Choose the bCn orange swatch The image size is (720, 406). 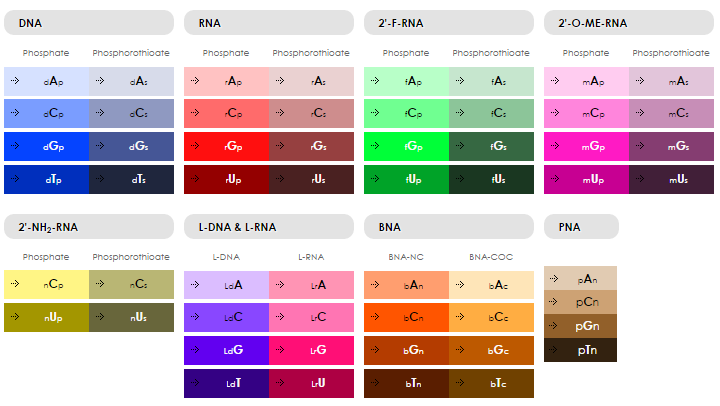tap(406, 317)
